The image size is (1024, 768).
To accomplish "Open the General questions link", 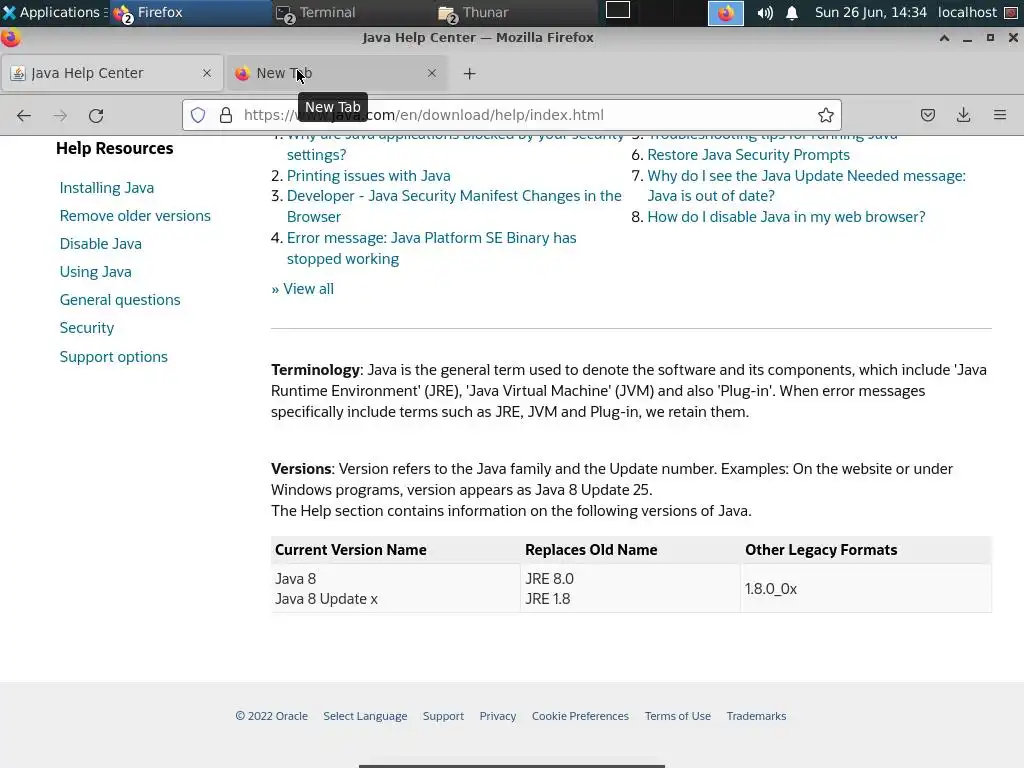I will [120, 300].
